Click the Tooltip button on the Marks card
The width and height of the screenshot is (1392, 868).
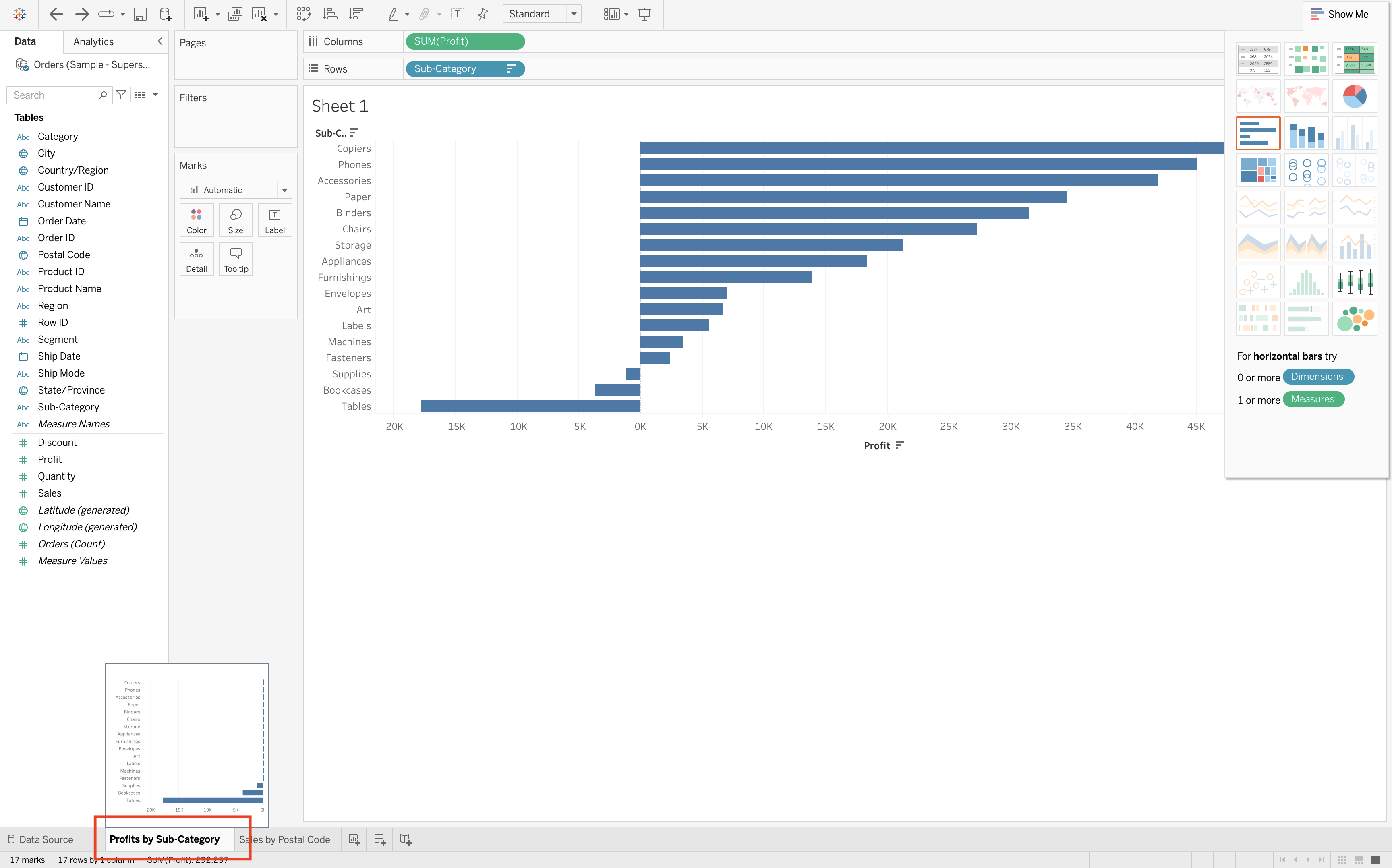pos(235,259)
